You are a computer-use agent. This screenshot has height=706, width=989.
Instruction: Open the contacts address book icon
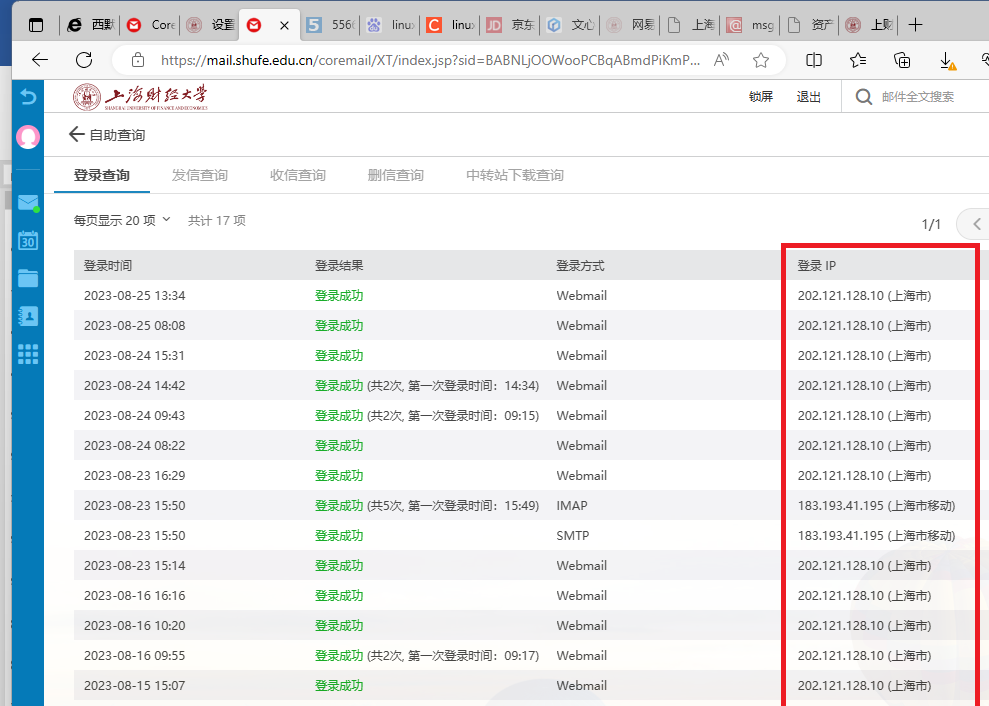[28, 316]
